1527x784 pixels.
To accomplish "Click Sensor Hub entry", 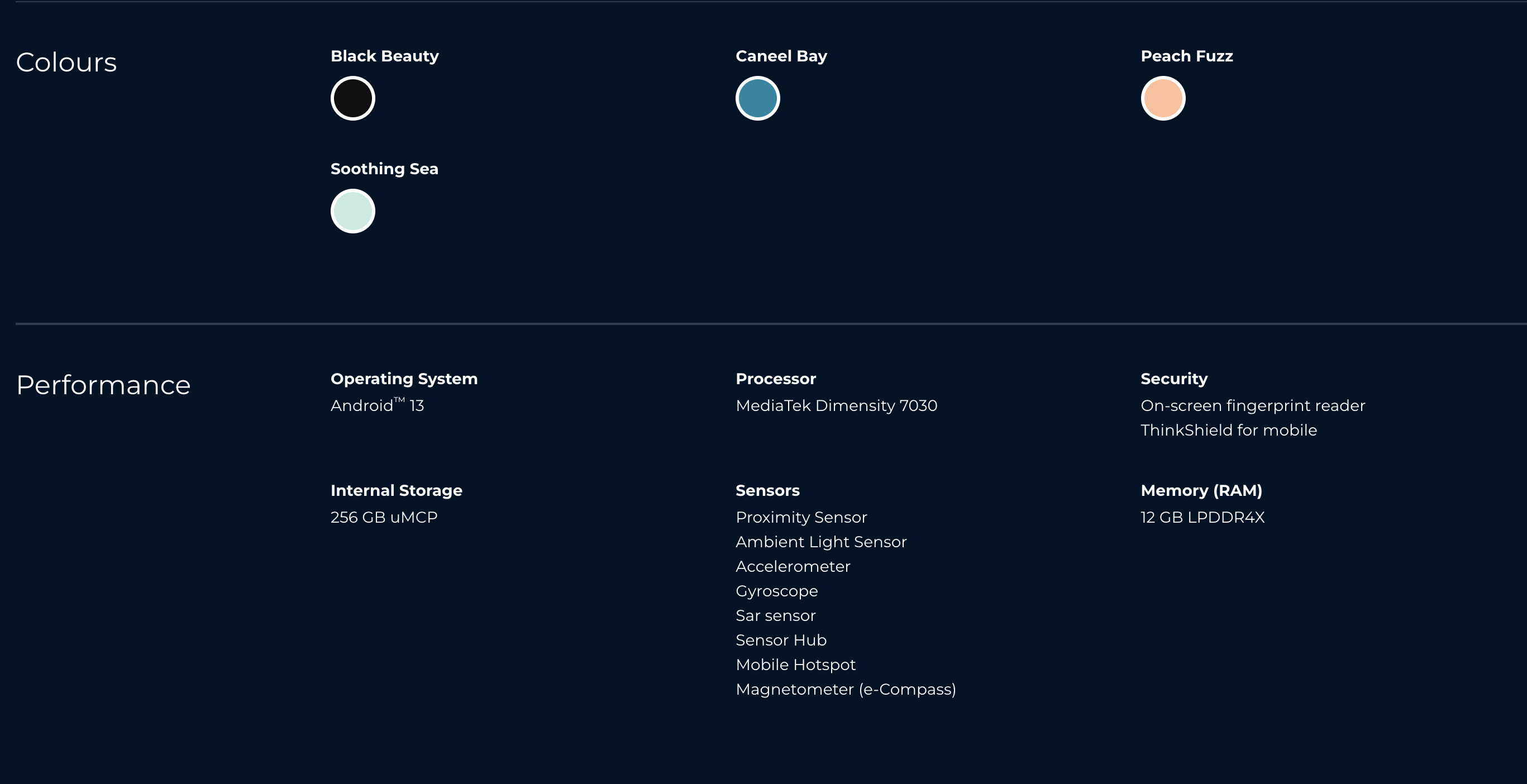I will pos(781,640).
